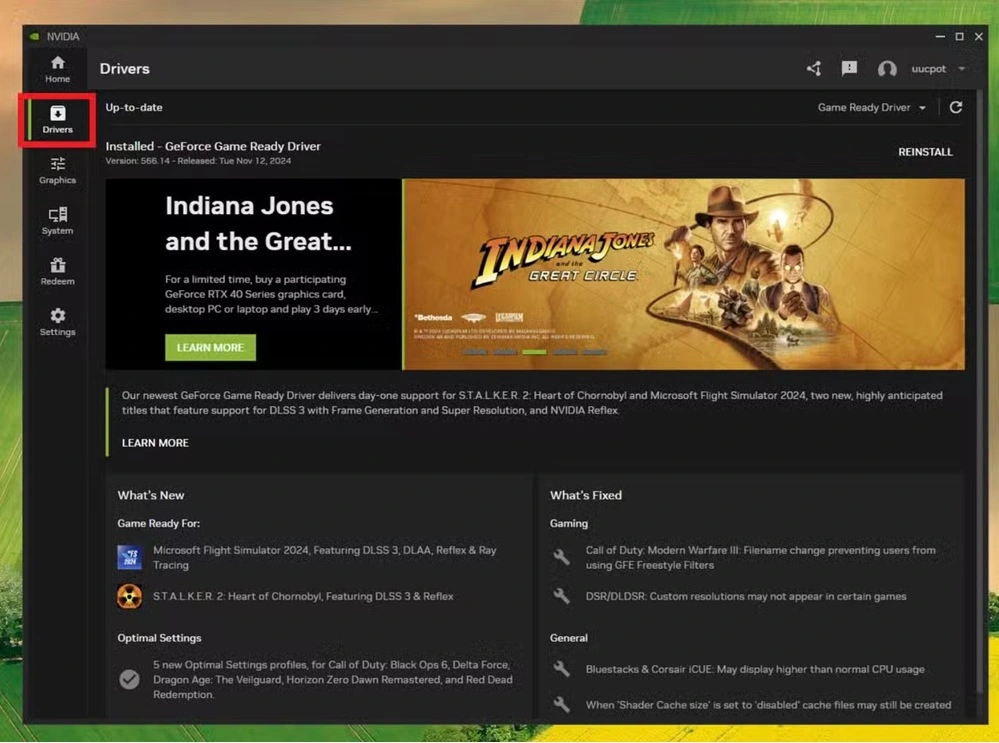Open the Graphics sidebar section
The image size is (999, 743).
click(57, 170)
